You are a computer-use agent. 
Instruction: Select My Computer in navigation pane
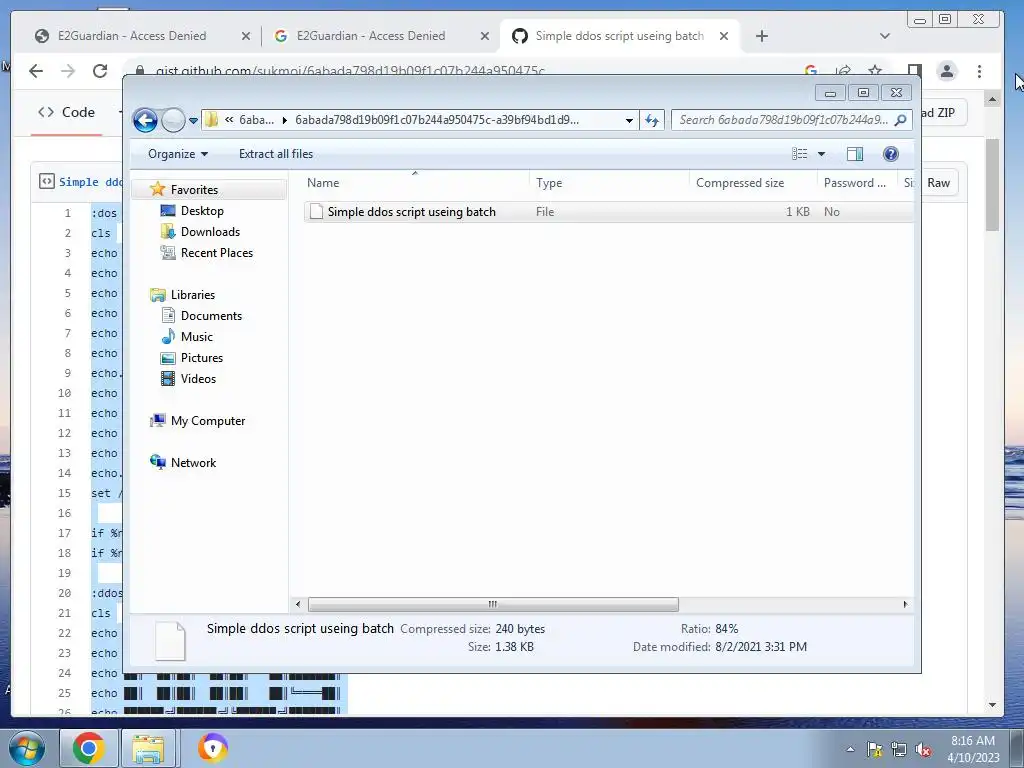pos(208,421)
